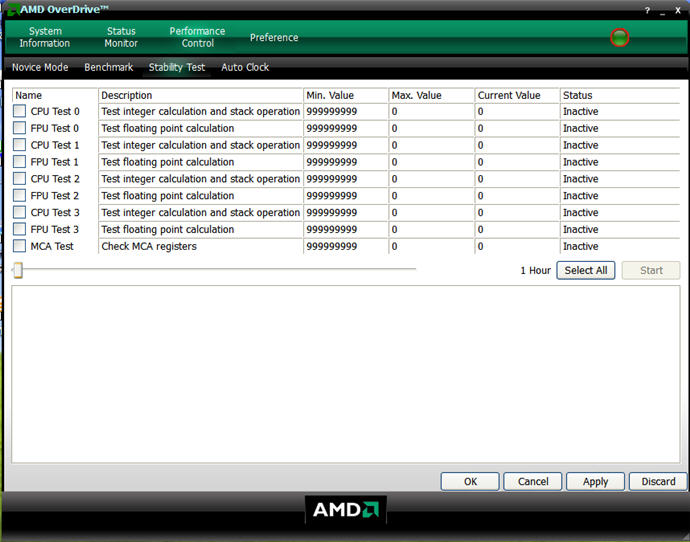Click the AMD OverDrive title bar logo
Viewport: 690px width, 542px height.
(x=13, y=9)
